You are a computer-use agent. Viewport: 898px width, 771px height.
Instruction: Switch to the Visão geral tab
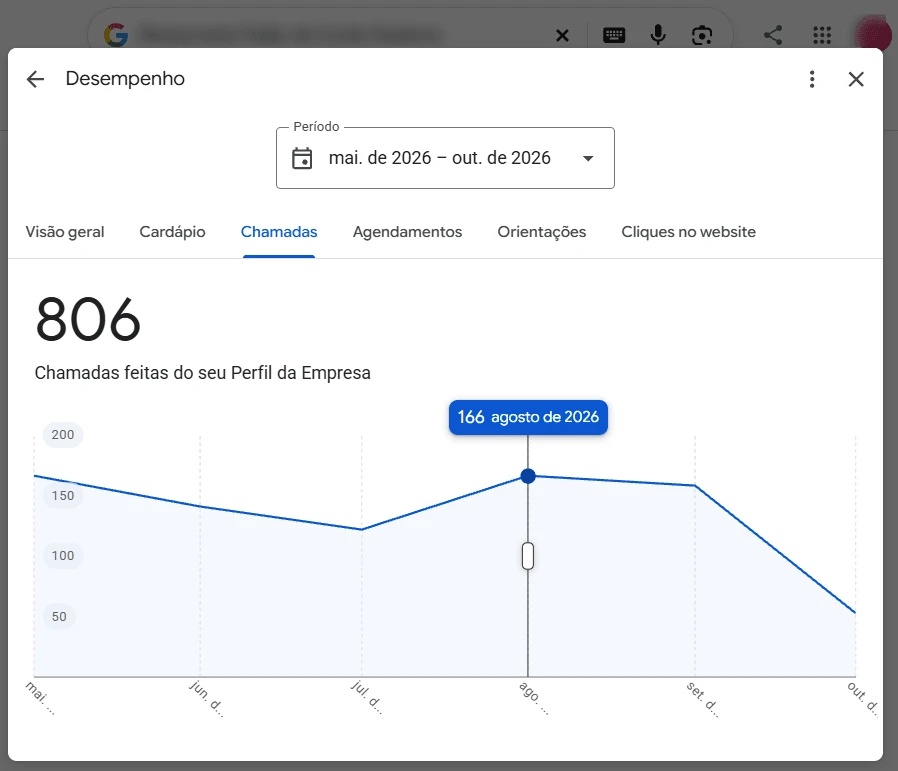65,232
